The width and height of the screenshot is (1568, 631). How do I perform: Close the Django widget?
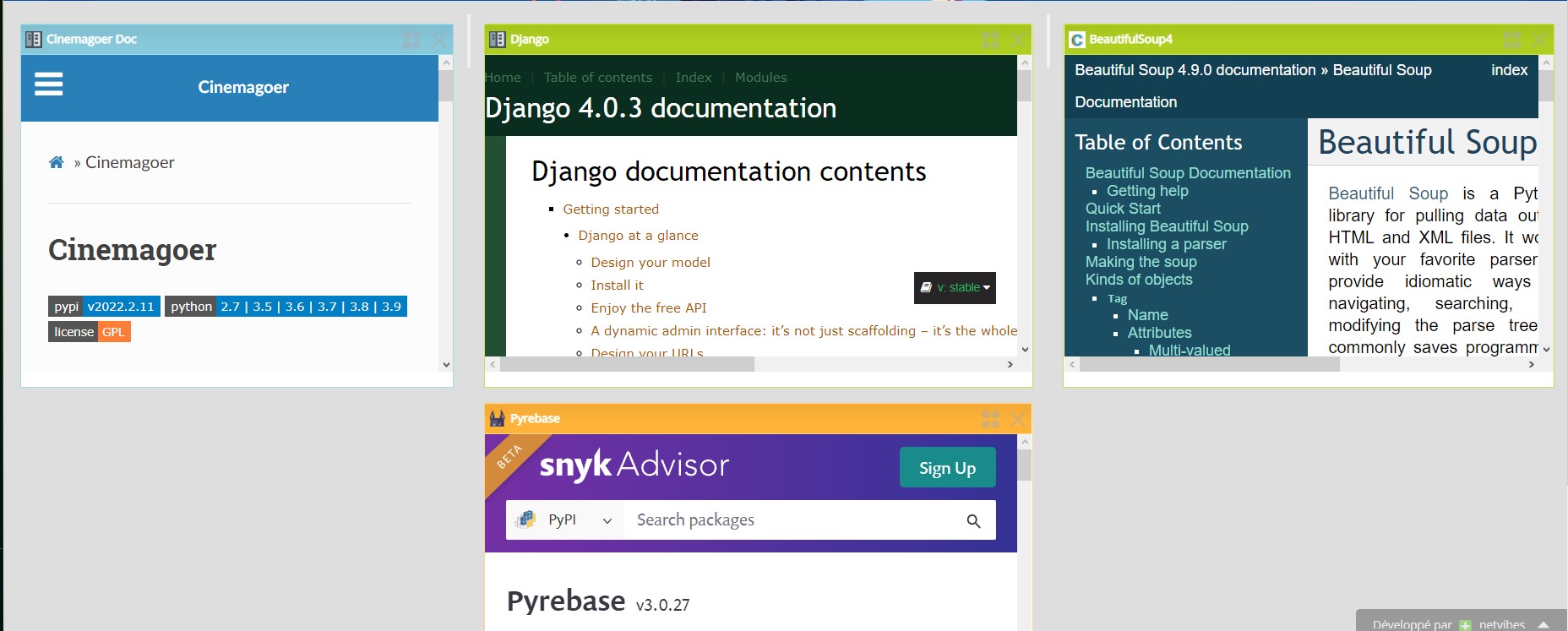click(1019, 40)
